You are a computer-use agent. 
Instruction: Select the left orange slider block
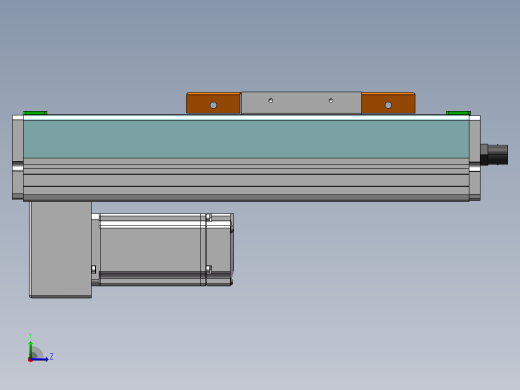(213, 103)
